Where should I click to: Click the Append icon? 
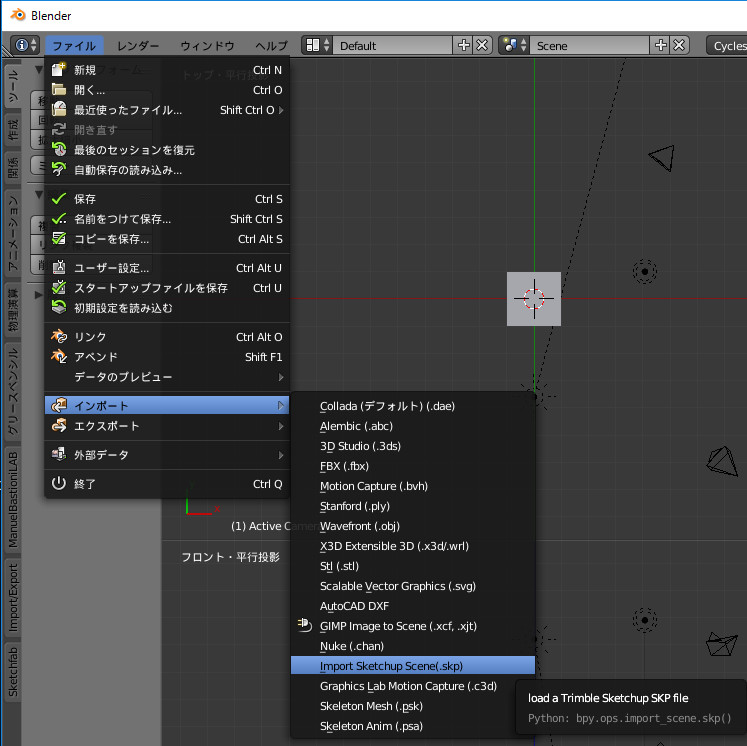(x=59, y=357)
